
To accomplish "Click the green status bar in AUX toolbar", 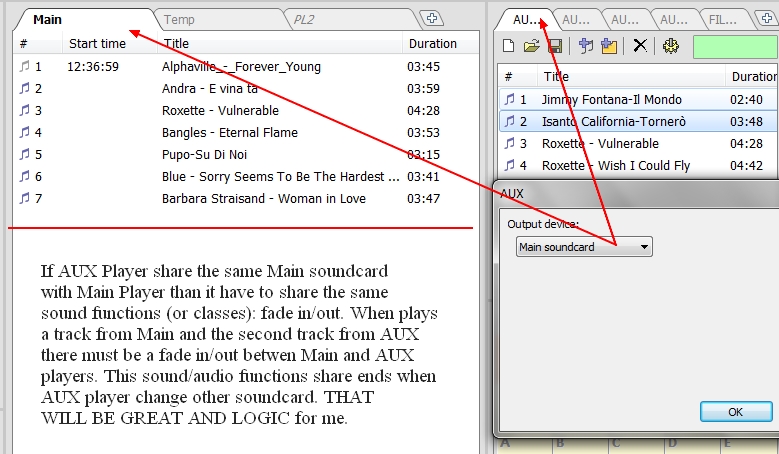I will [x=735, y=47].
